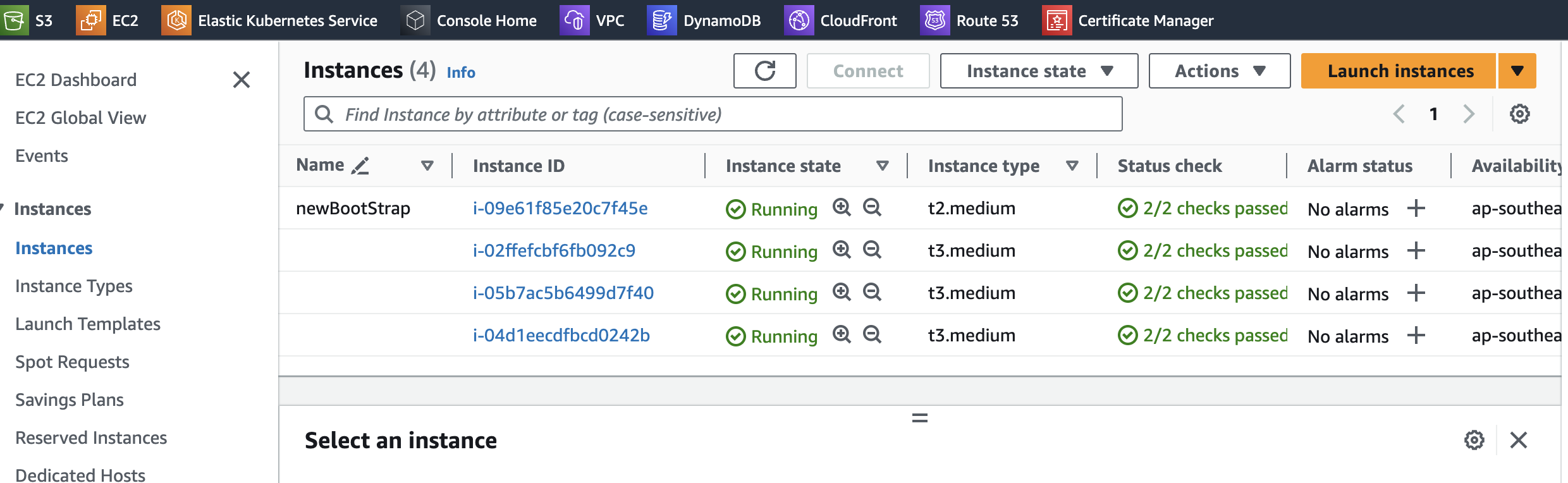Go to next page of instances
Image resolution: width=1568 pixels, height=483 pixels.
1469,114
